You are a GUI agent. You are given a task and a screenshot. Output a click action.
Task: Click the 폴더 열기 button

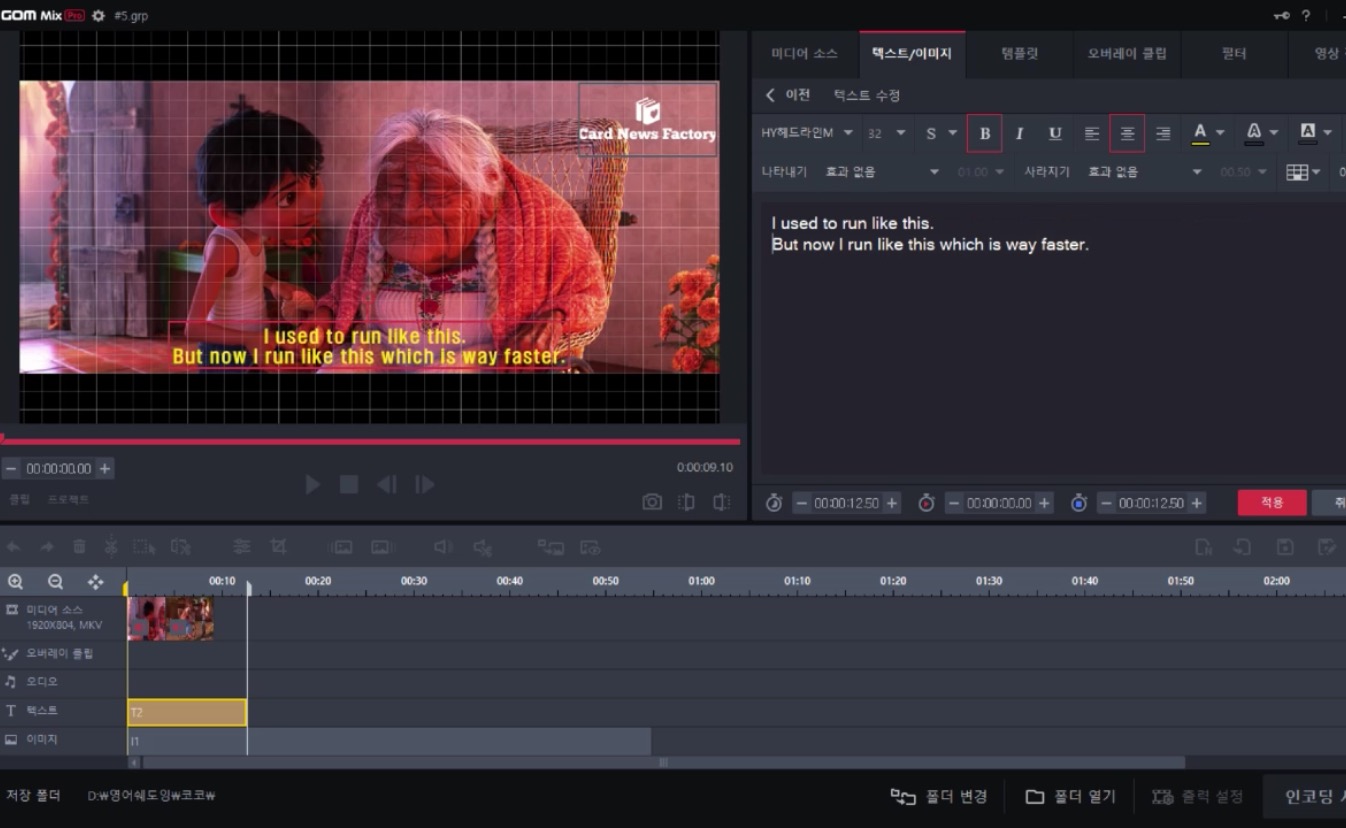(x=1070, y=796)
